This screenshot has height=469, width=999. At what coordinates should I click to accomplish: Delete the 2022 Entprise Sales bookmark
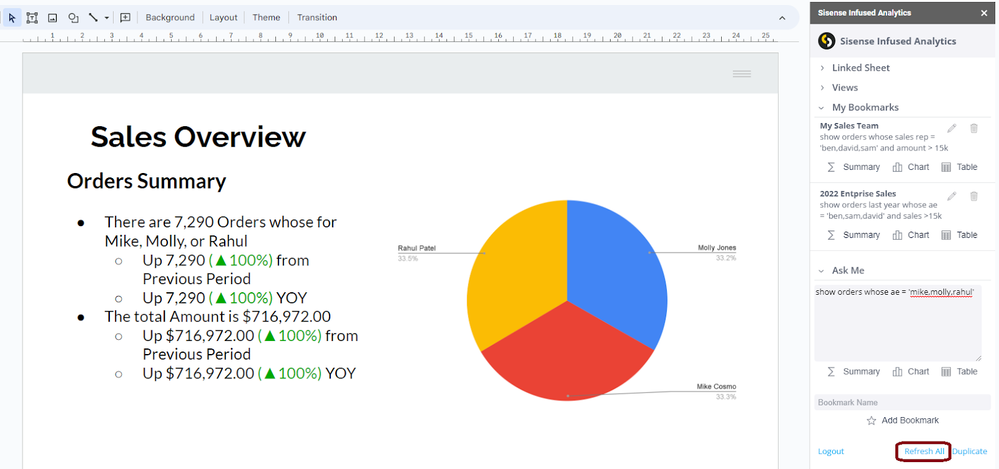tap(974, 196)
